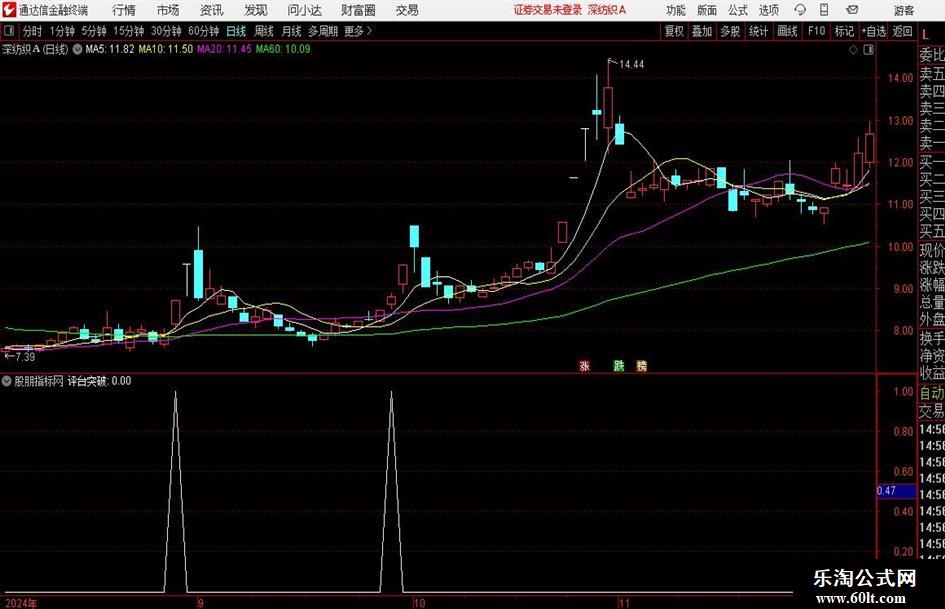Open the 公式 menu

click(738, 10)
